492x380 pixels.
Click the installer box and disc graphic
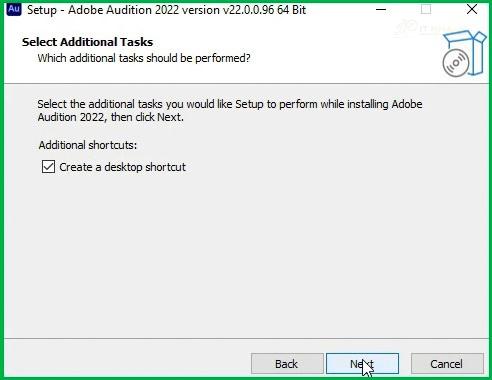point(464,54)
